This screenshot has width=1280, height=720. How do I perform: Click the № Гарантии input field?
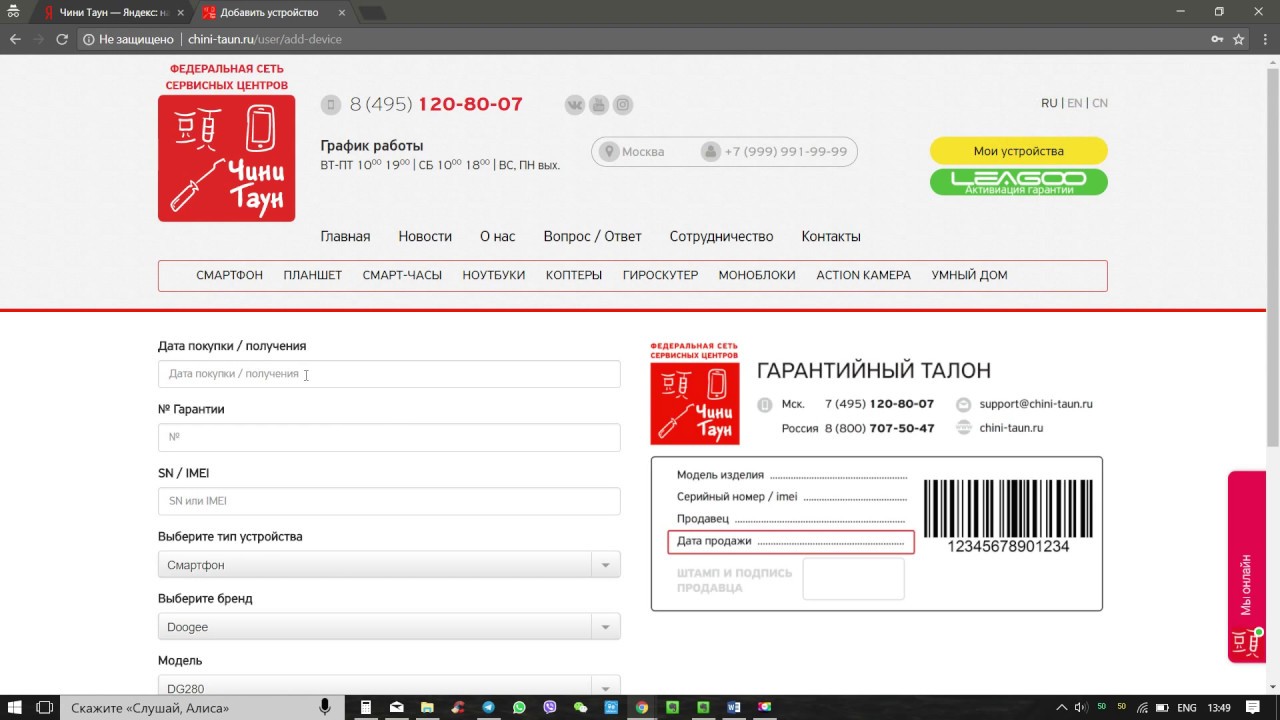[389, 437]
